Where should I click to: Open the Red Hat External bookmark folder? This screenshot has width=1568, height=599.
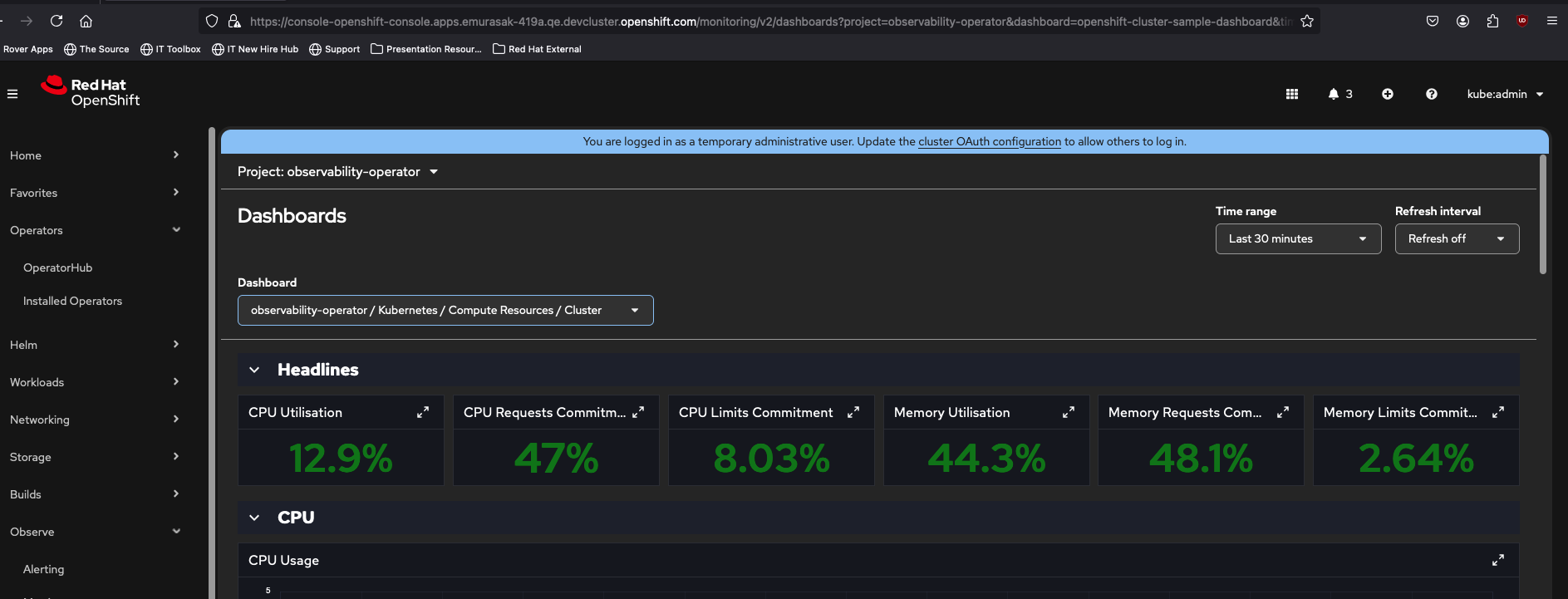click(537, 49)
